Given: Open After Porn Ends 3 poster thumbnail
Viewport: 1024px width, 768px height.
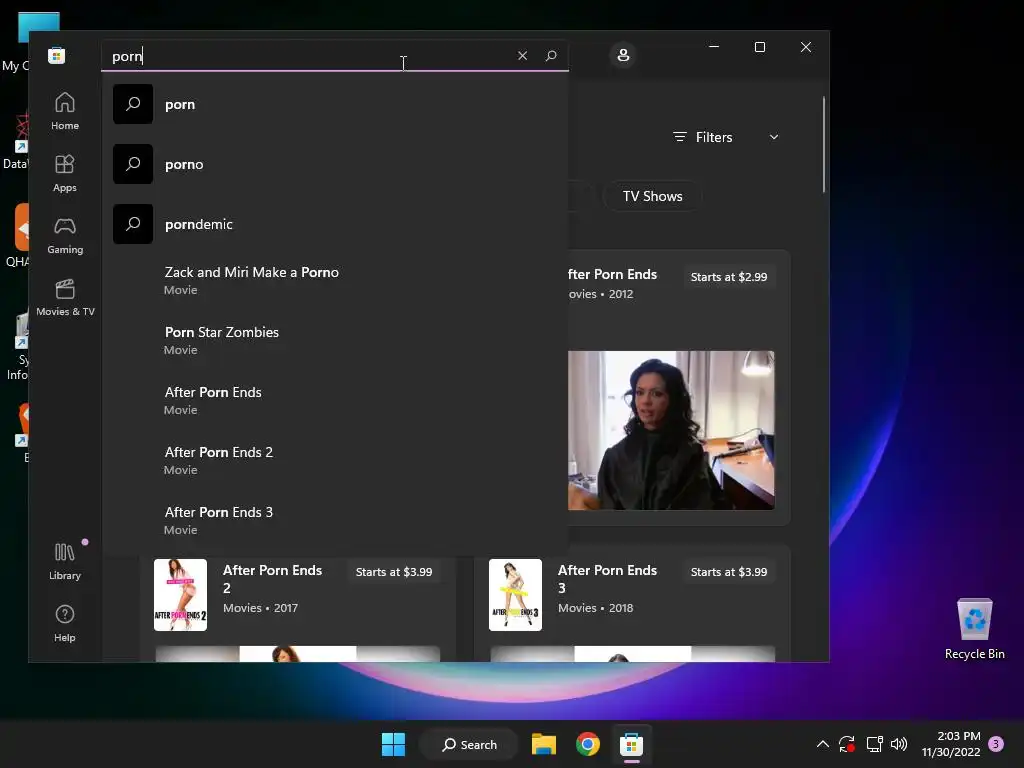Looking at the screenshot, I should coord(515,595).
